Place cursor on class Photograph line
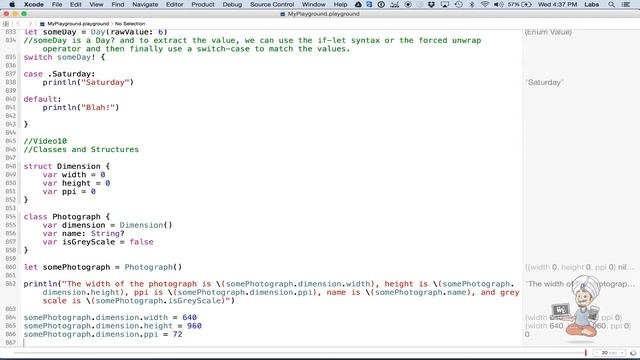This screenshot has height=360, width=640. pos(67,217)
